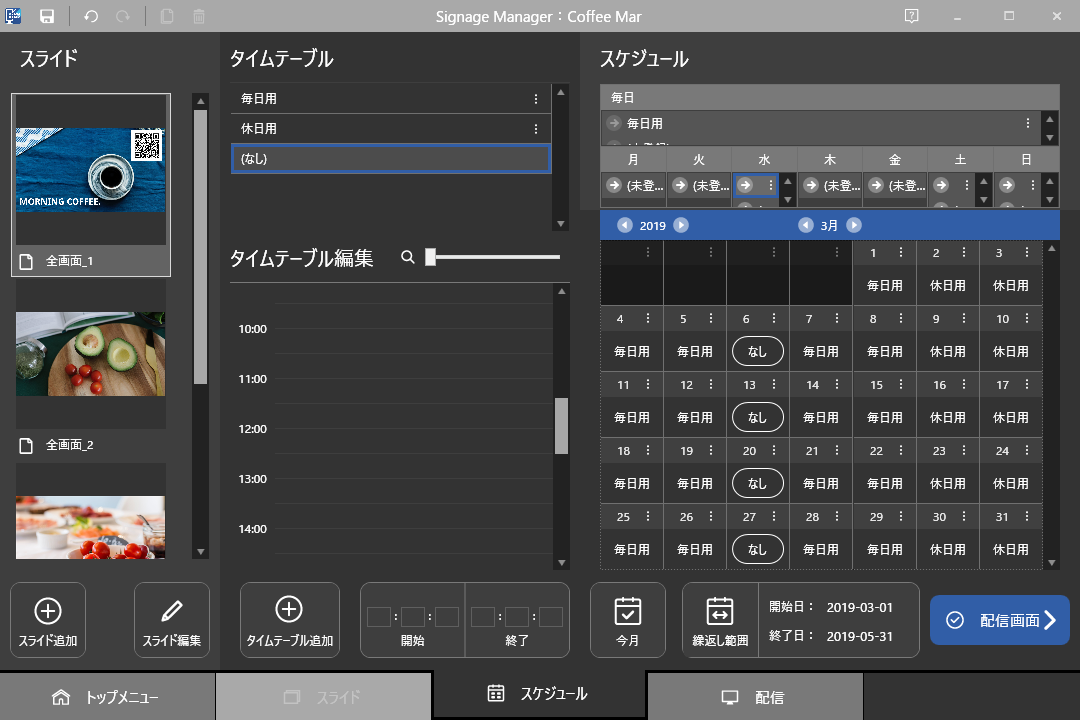Switch to the 配信 tab

click(x=755, y=697)
